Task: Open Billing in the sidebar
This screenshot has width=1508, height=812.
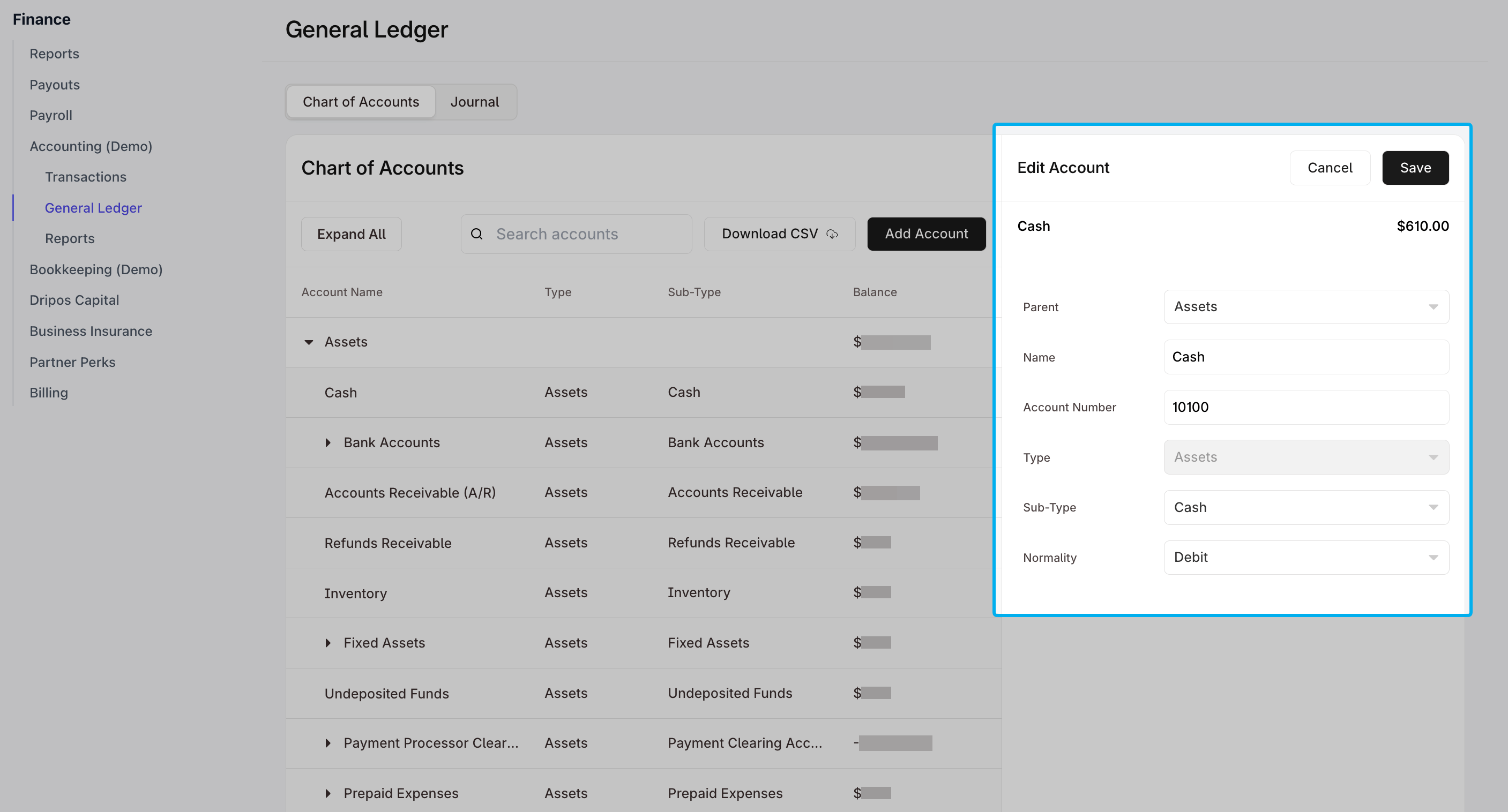Action: (49, 393)
